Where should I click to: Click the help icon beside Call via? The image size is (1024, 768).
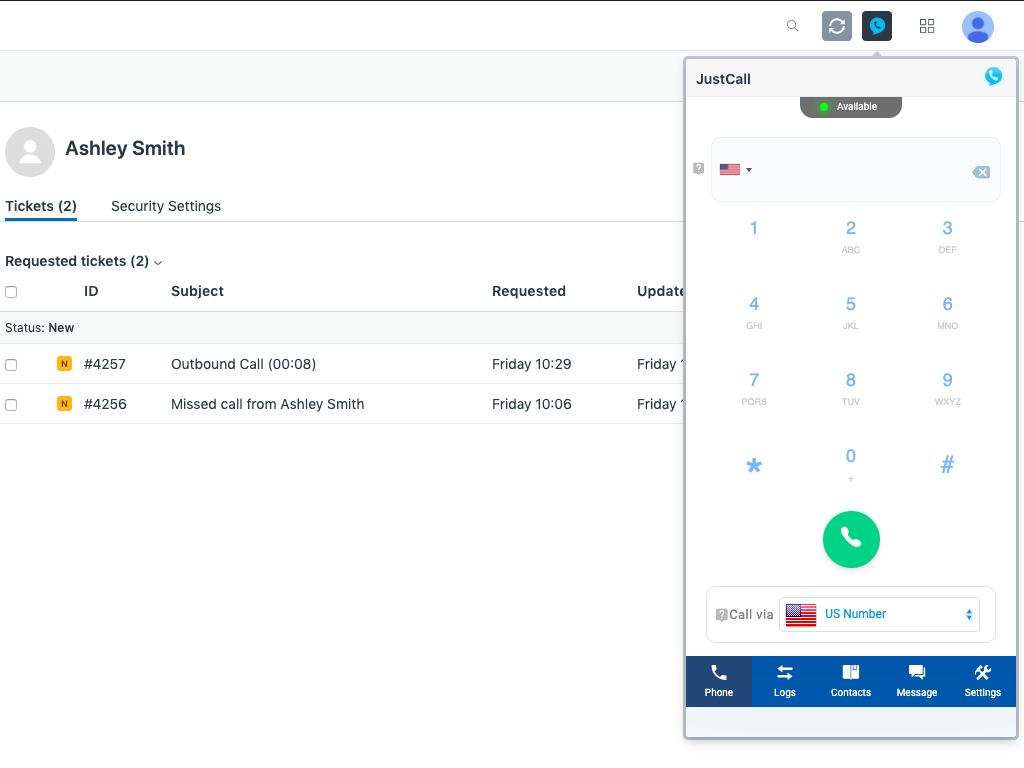721,615
